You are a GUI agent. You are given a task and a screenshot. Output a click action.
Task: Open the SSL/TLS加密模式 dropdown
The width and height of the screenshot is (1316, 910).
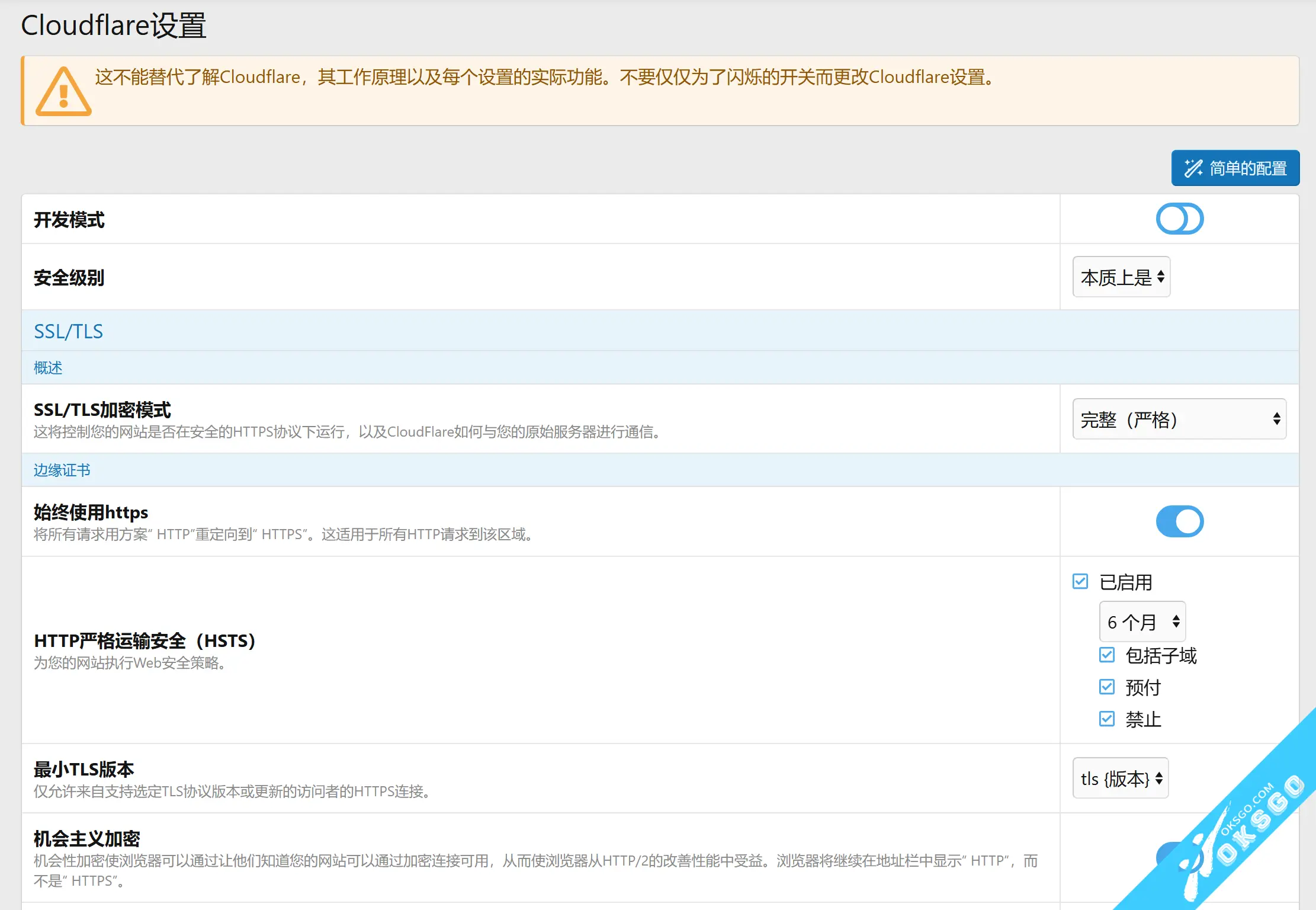[1179, 419]
